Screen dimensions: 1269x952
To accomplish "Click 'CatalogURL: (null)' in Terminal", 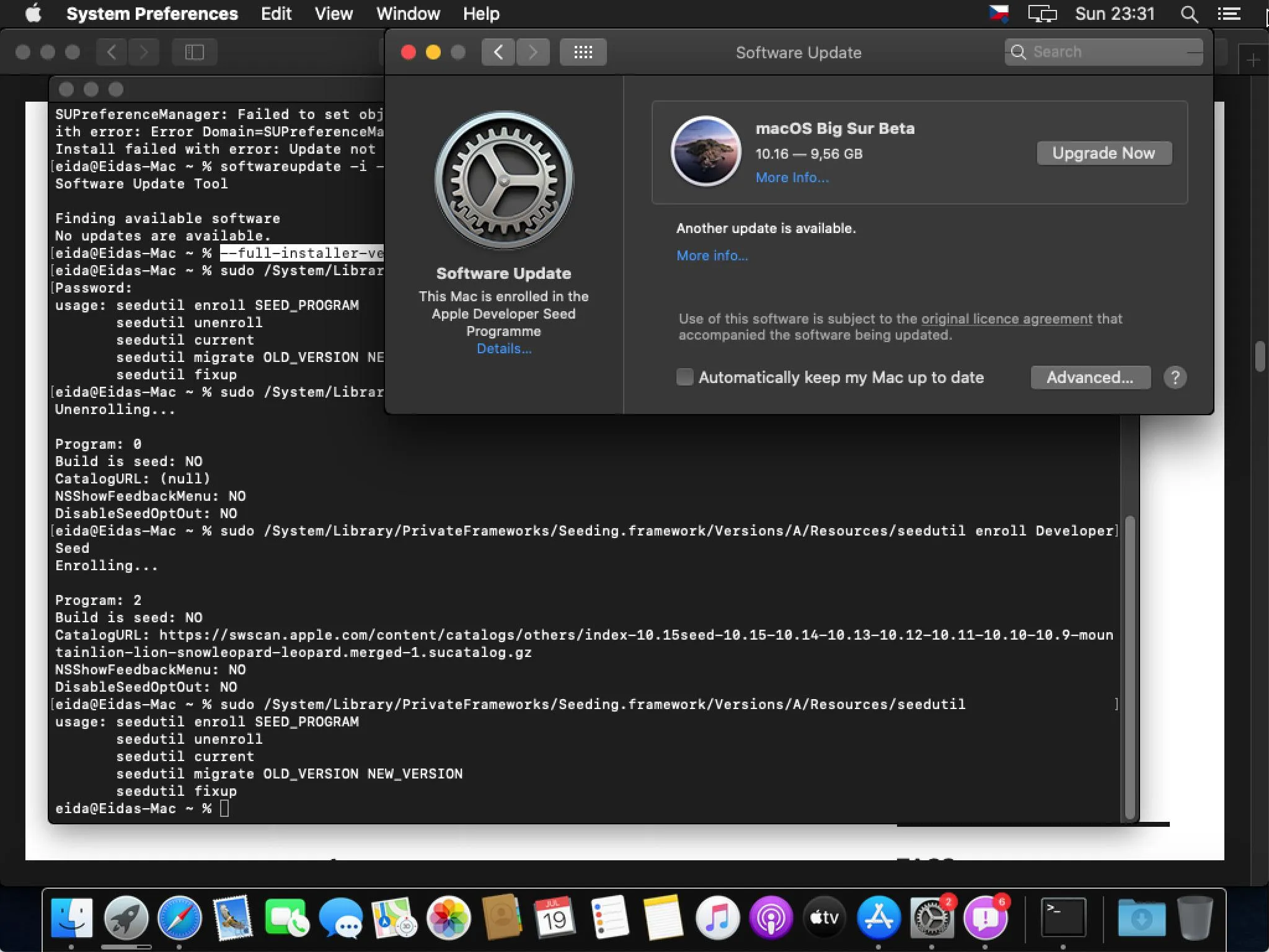I will (133, 479).
